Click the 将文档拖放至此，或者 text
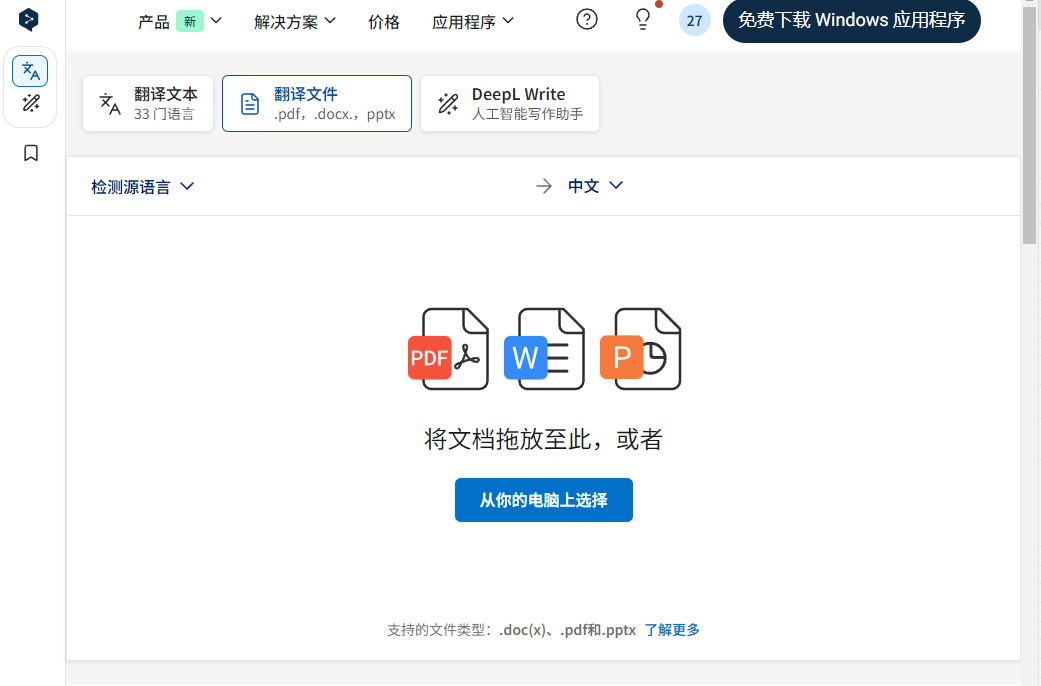Screen dimensions: 1041x686 tap(543, 439)
